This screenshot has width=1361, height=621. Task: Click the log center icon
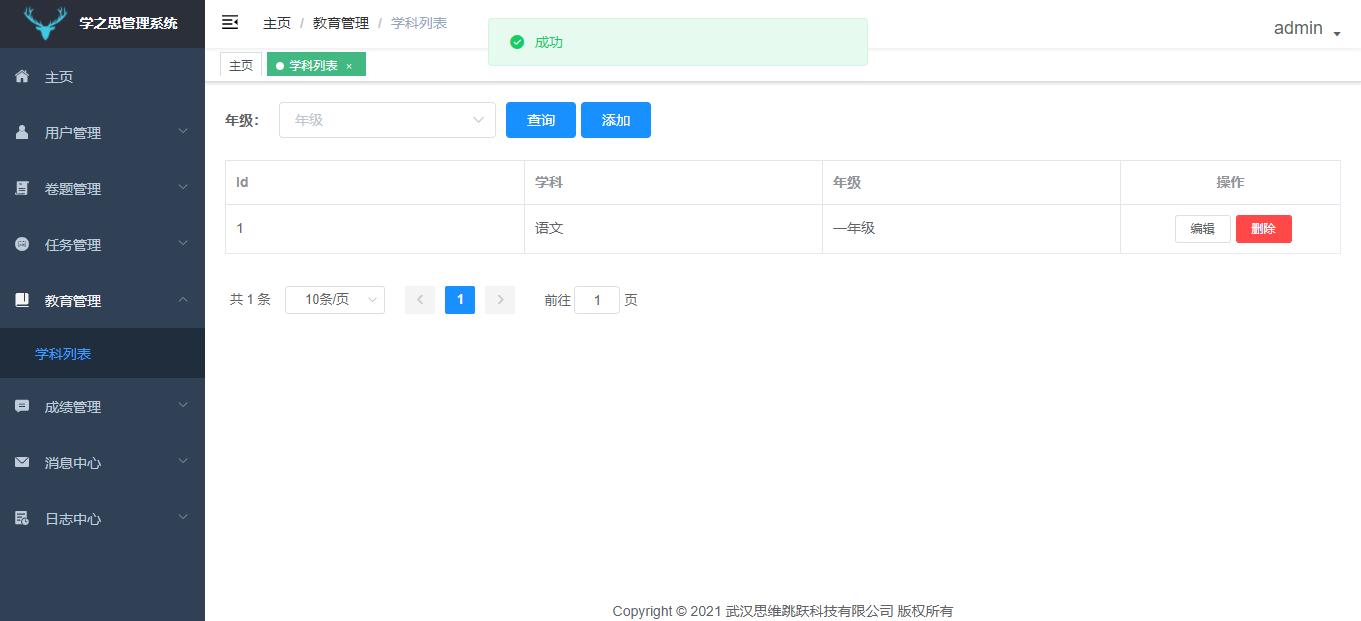(x=22, y=518)
